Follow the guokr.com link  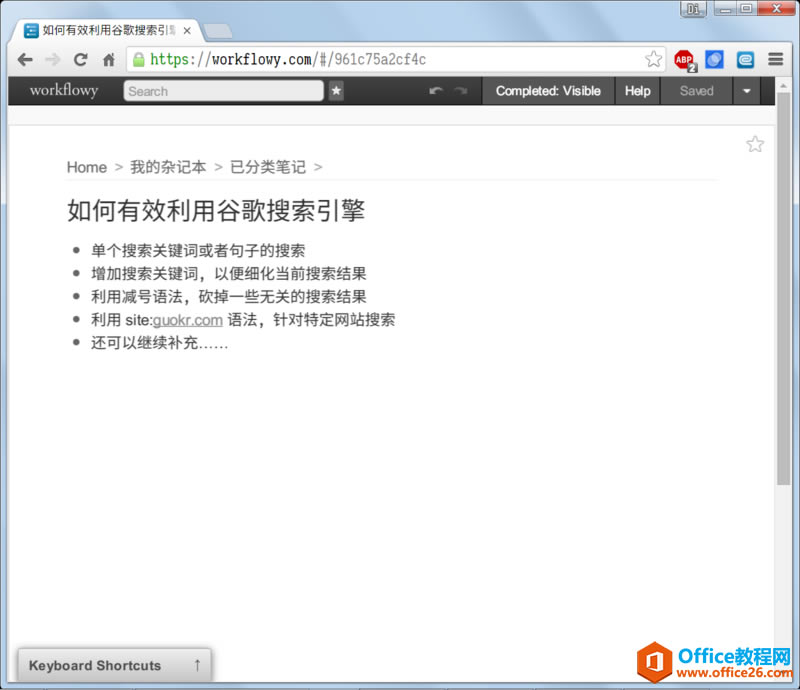tap(188, 320)
